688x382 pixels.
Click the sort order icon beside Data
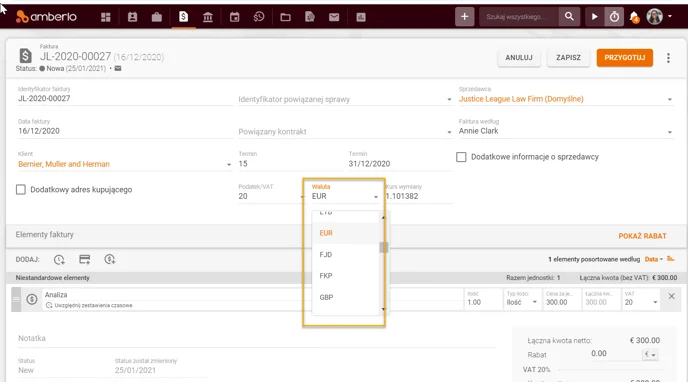pyautogui.click(x=670, y=259)
